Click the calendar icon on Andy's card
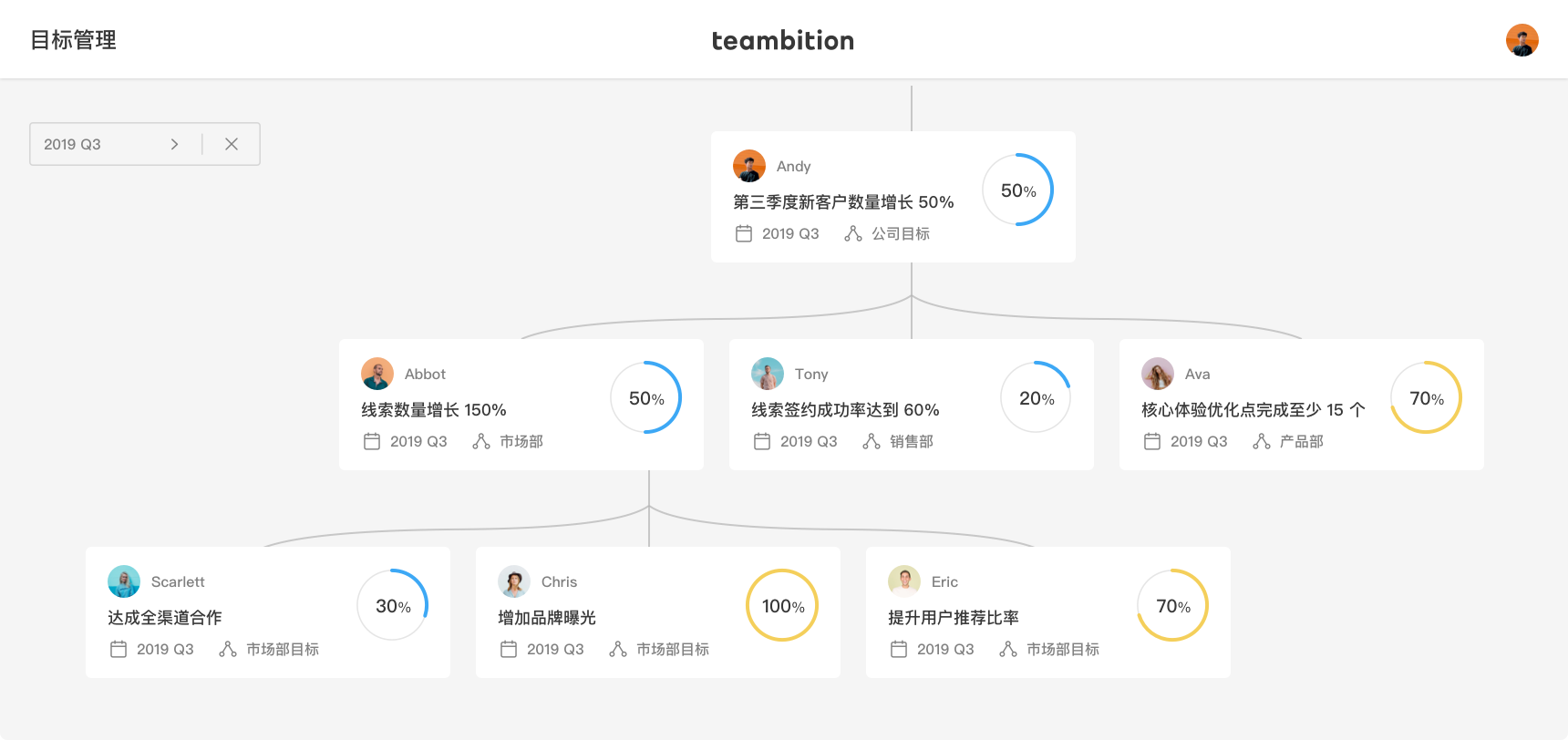 tap(744, 233)
